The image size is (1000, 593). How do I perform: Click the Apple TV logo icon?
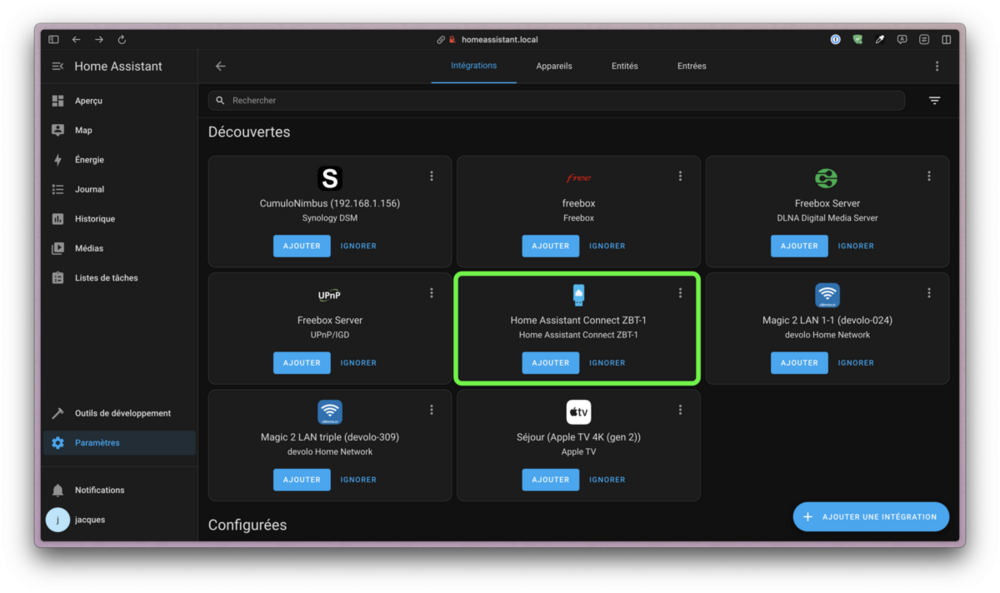coord(578,412)
